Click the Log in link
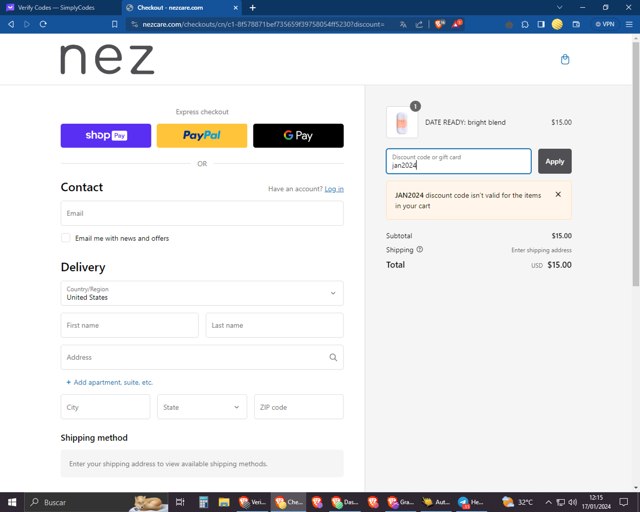 click(x=334, y=189)
